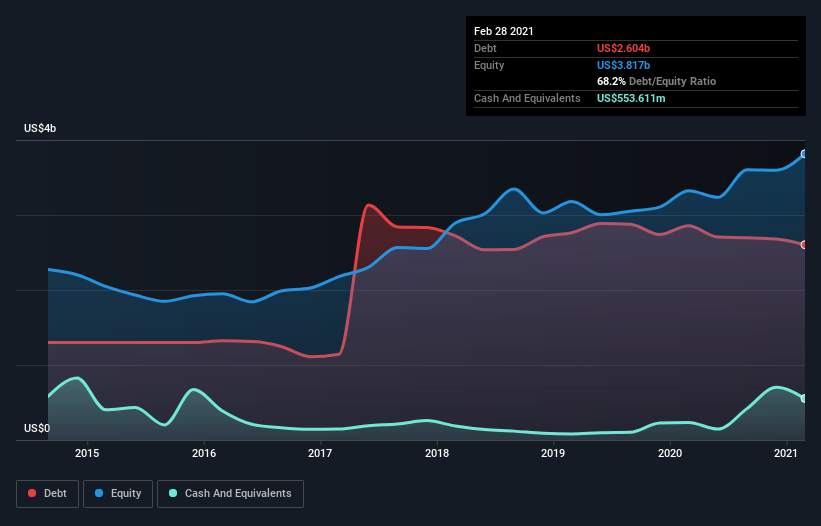Image resolution: width=821 pixels, height=526 pixels.
Task: Click the 2019 x-axis label
Action: click(553, 453)
